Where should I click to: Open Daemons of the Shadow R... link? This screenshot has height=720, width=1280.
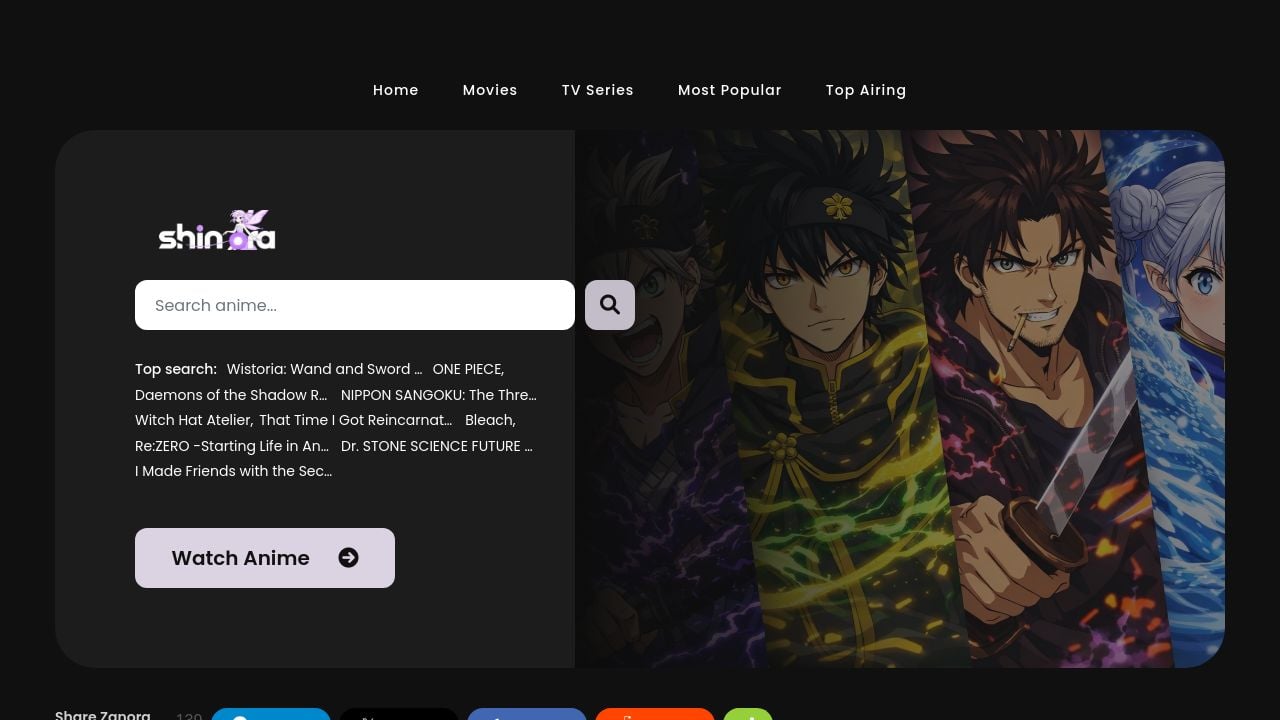coord(231,395)
